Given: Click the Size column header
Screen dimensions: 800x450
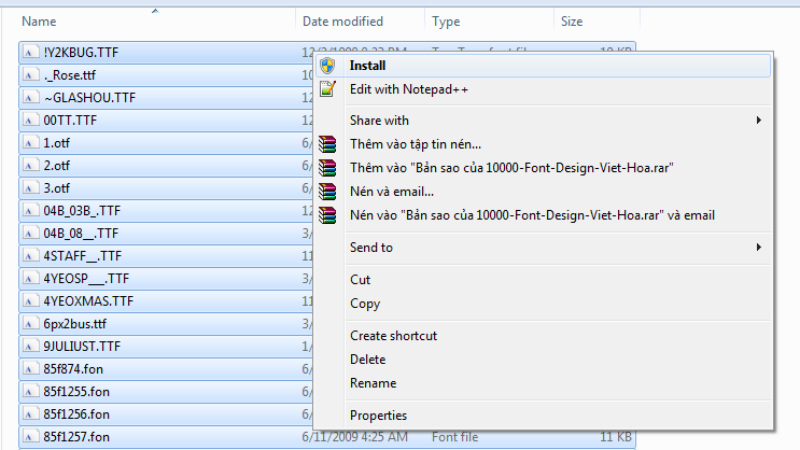Looking at the screenshot, I should [x=572, y=21].
